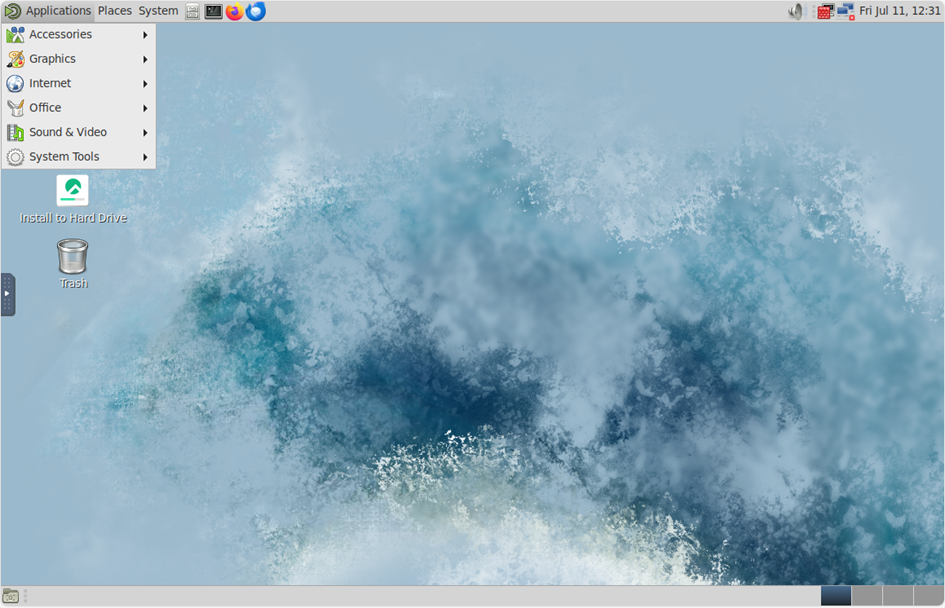This screenshot has height=608, width=945.
Task: Open the Places menu
Action: click(x=115, y=11)
